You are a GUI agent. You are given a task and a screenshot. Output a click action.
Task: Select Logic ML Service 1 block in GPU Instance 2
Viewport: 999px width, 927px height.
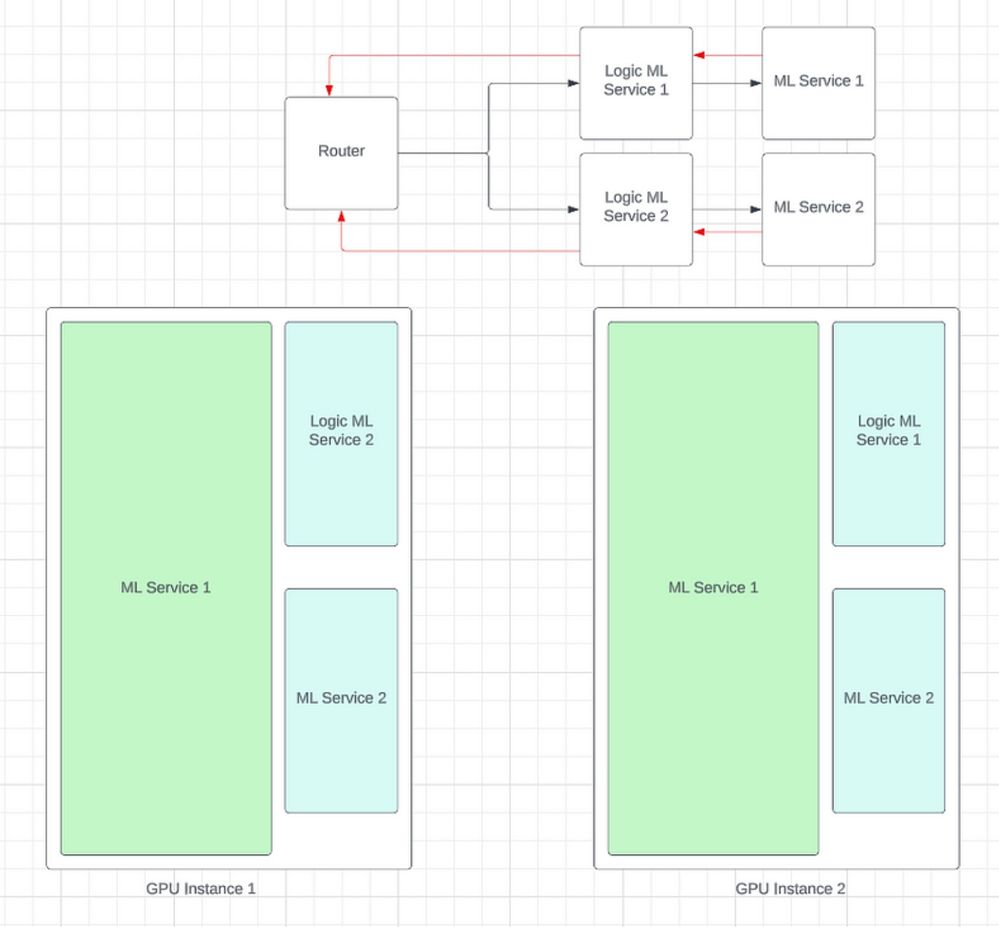coord(889,434)
